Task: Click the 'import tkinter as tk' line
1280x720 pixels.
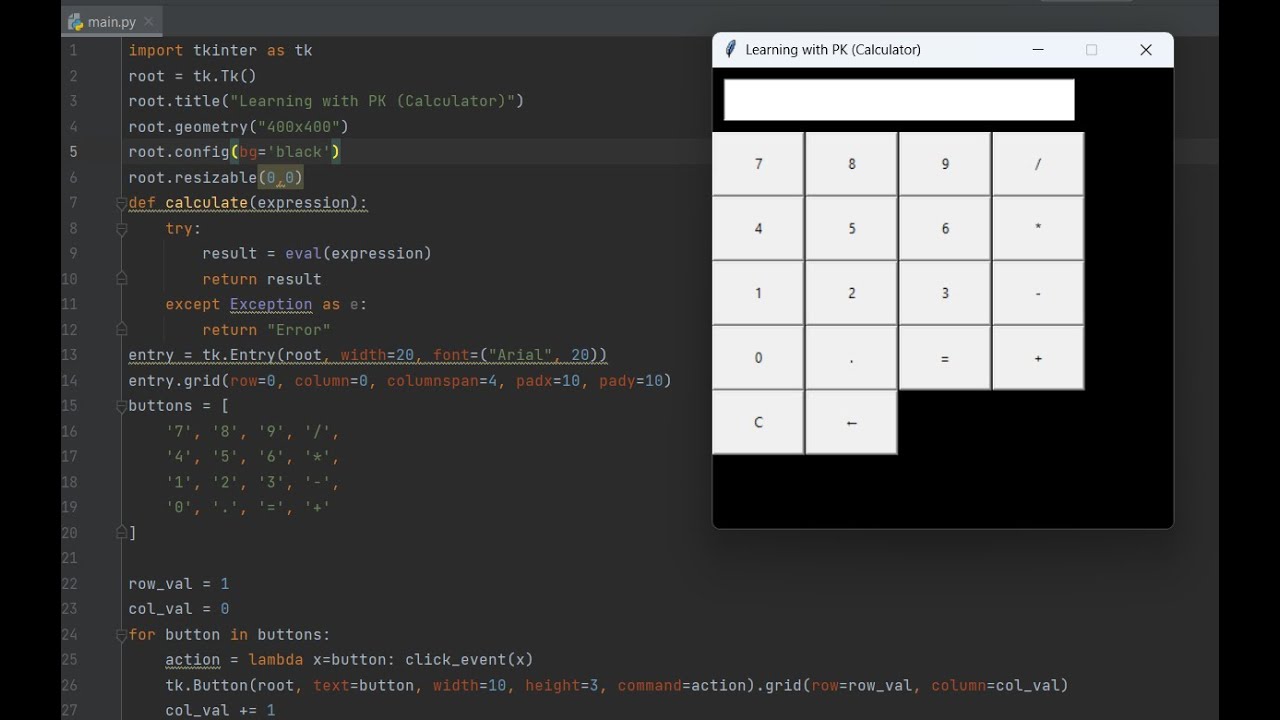Action: 220,50
